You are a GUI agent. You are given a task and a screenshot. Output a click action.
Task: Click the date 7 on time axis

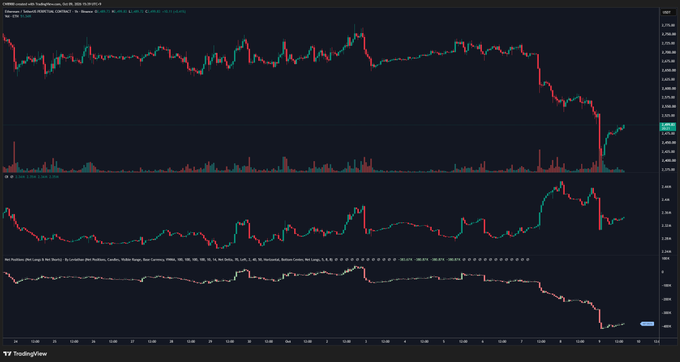point(521,342)
